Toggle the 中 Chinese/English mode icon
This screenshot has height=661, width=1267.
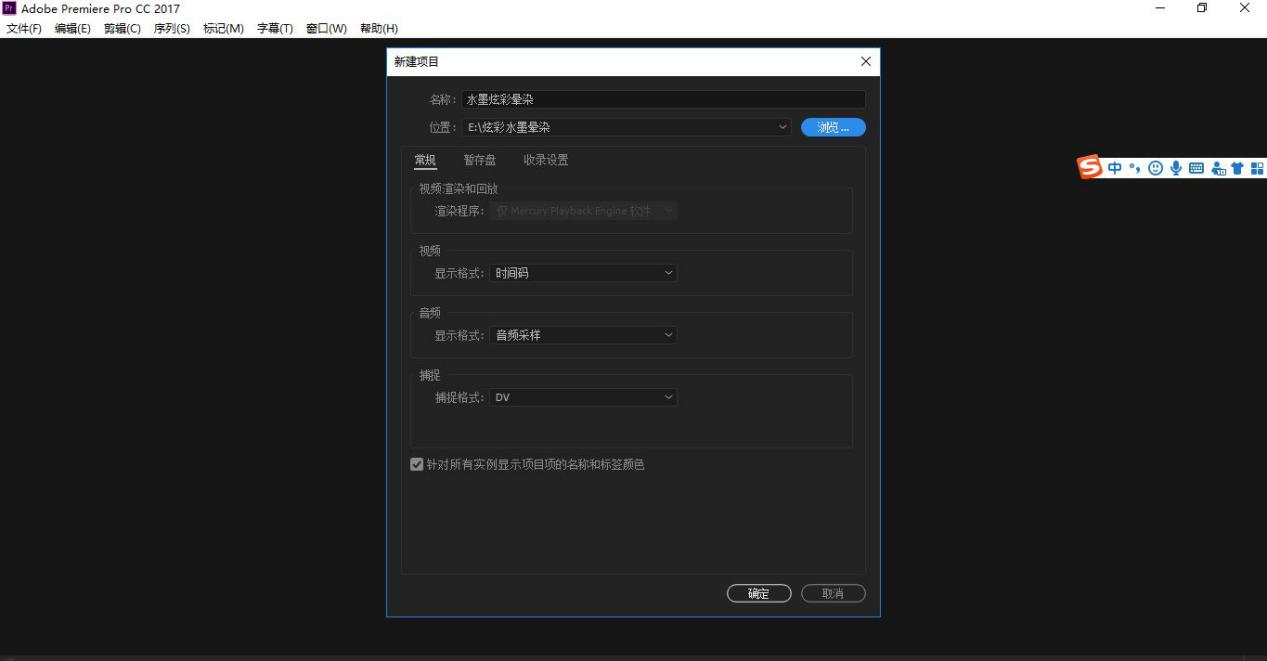1115,169
